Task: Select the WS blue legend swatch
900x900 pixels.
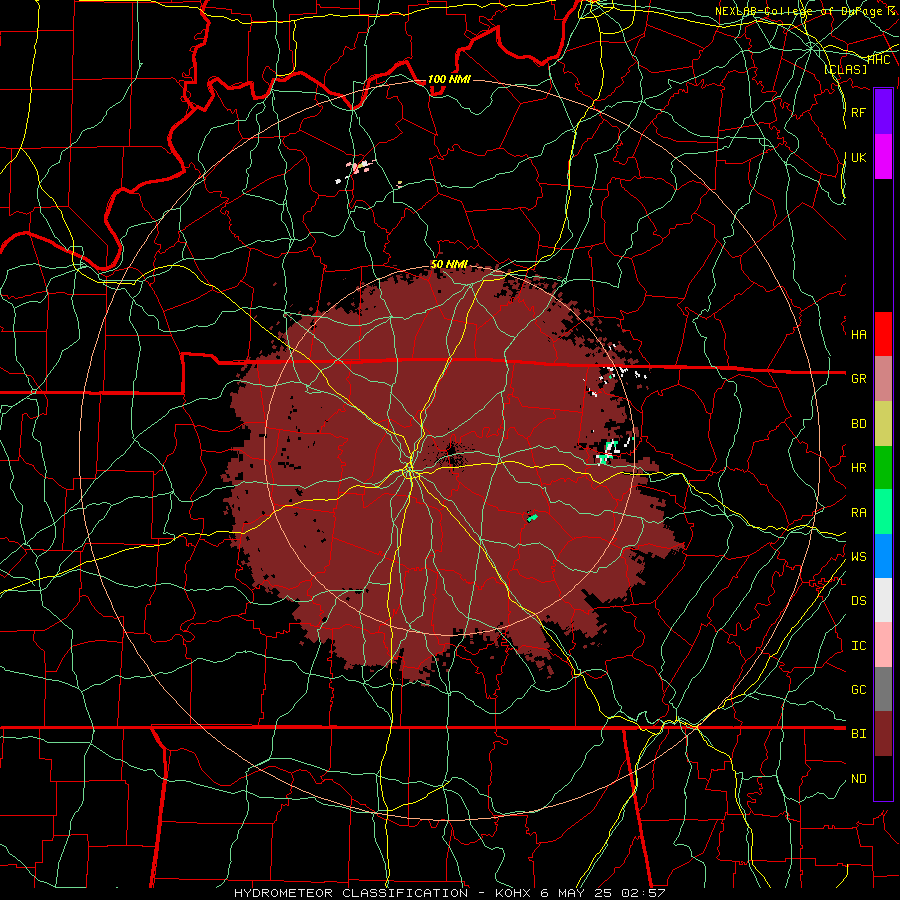Action: click(x=883, y=556)
